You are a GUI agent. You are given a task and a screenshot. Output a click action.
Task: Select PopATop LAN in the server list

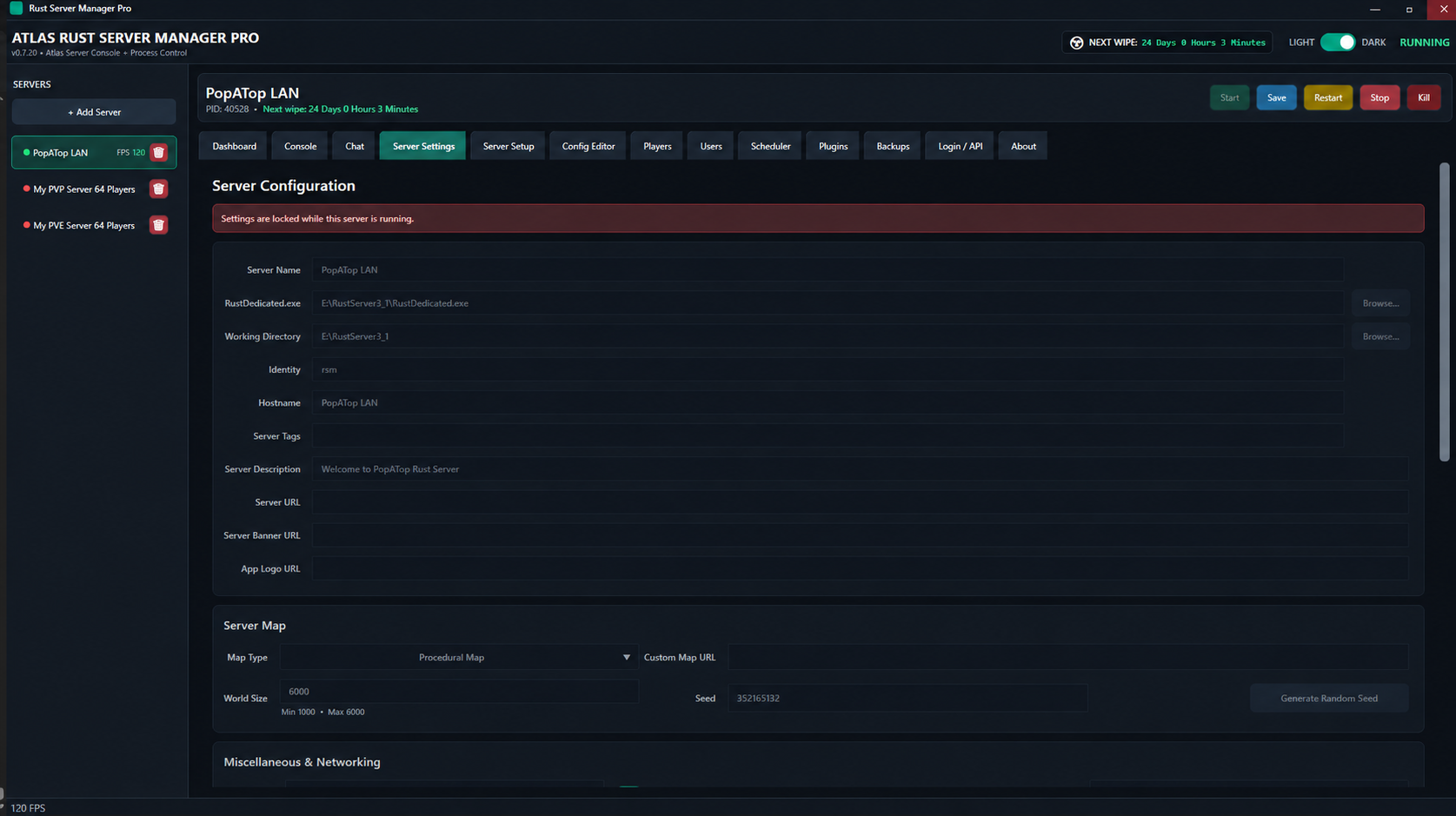coord(94,152)
